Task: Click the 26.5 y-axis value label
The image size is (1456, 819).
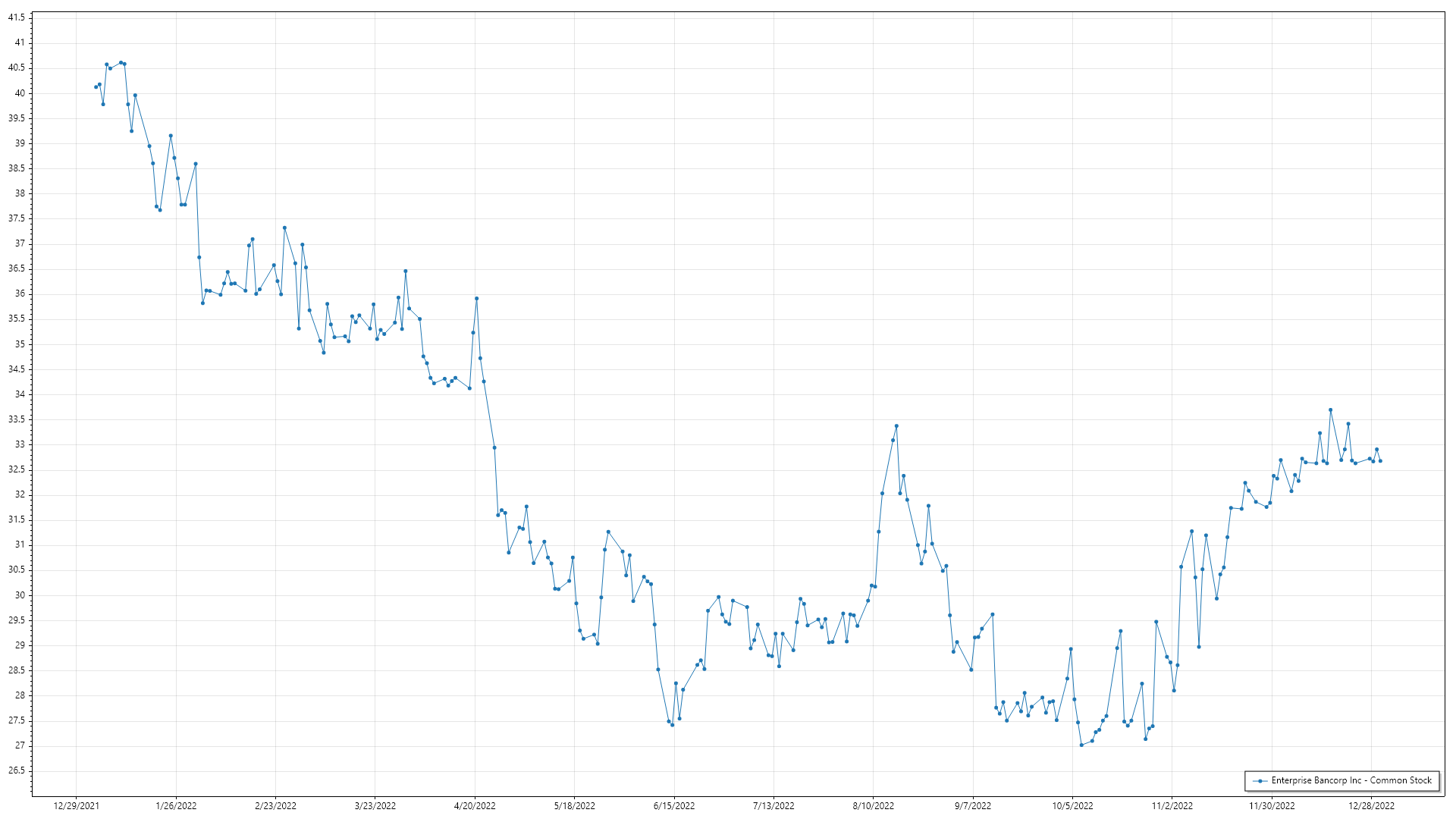Action: pyautogui.click(x=16, y=770)
